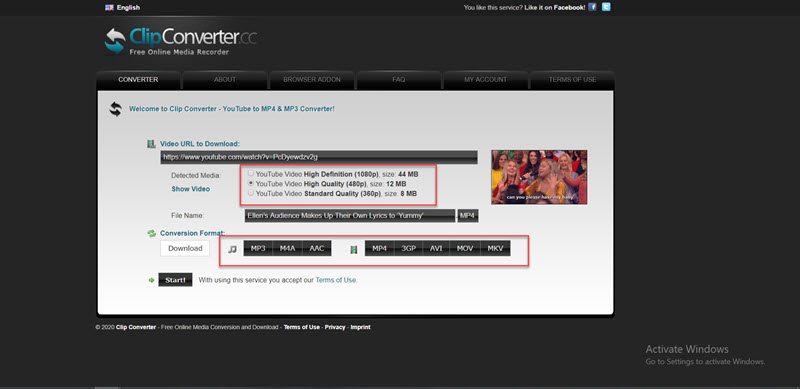
Task: Open the Privacy footer link
Action: click(x=335, y=327)
